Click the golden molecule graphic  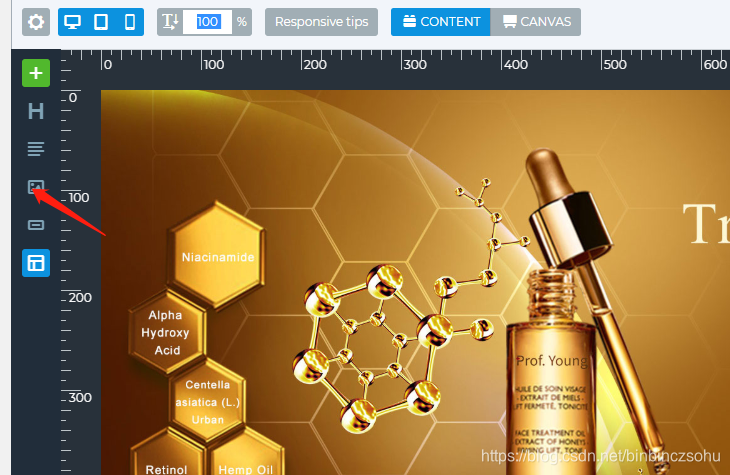[412, 307]
